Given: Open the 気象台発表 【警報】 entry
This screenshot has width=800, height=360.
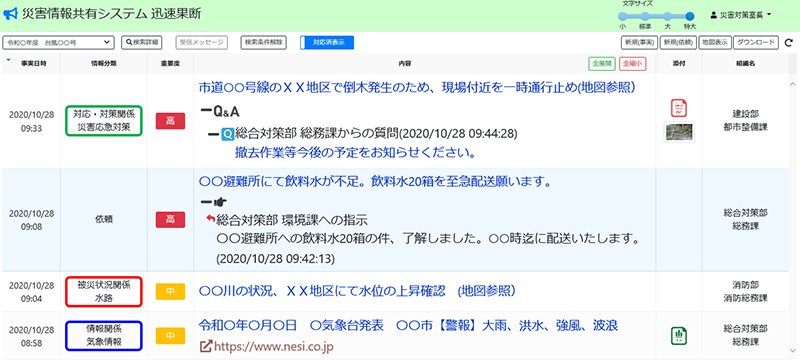Looking at the screenshot, I should pos(408,325).
